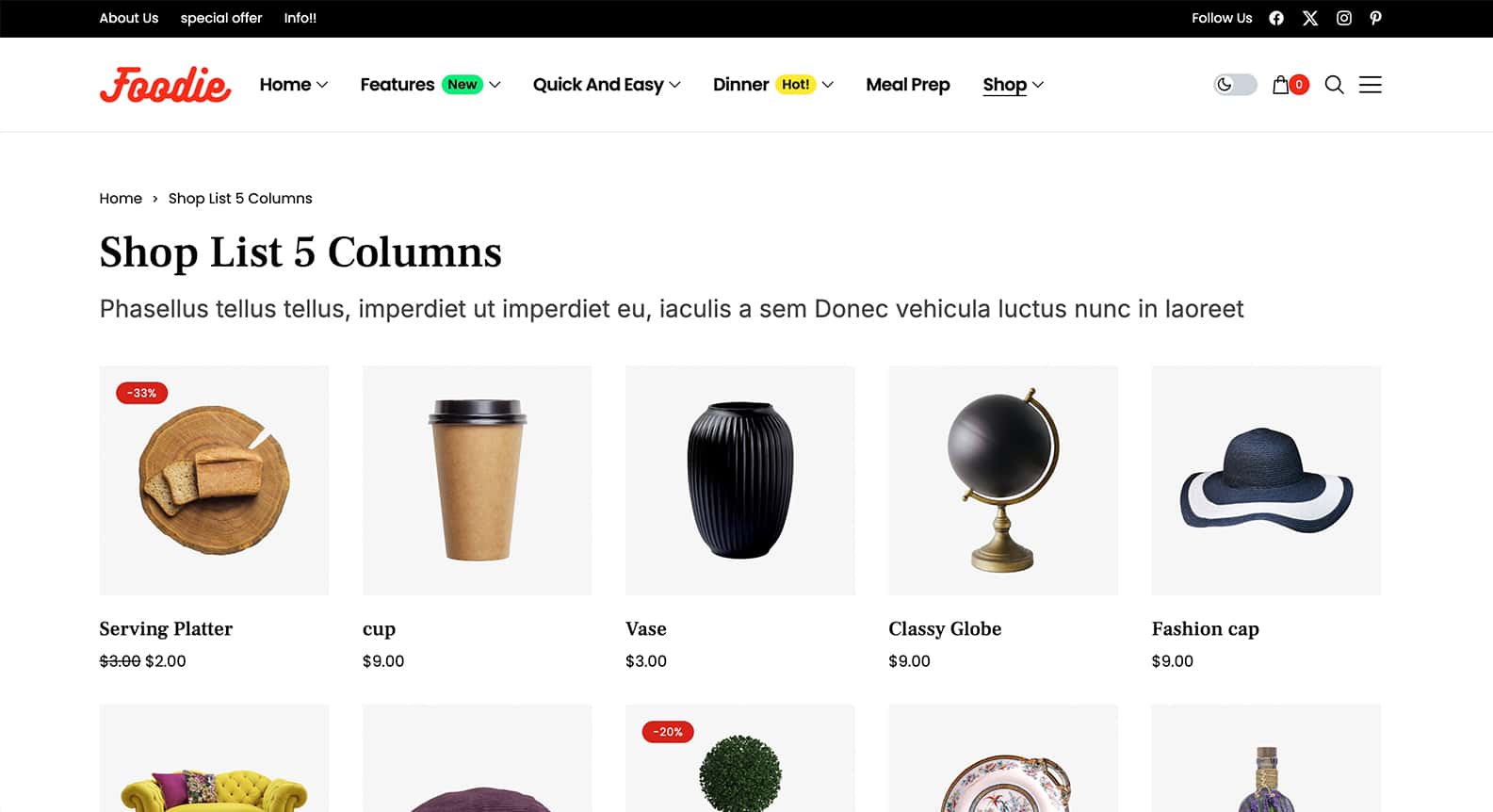Open the X (Twitter) social icon
The height and width of the screenshot is (812, 1493).
1310,18
